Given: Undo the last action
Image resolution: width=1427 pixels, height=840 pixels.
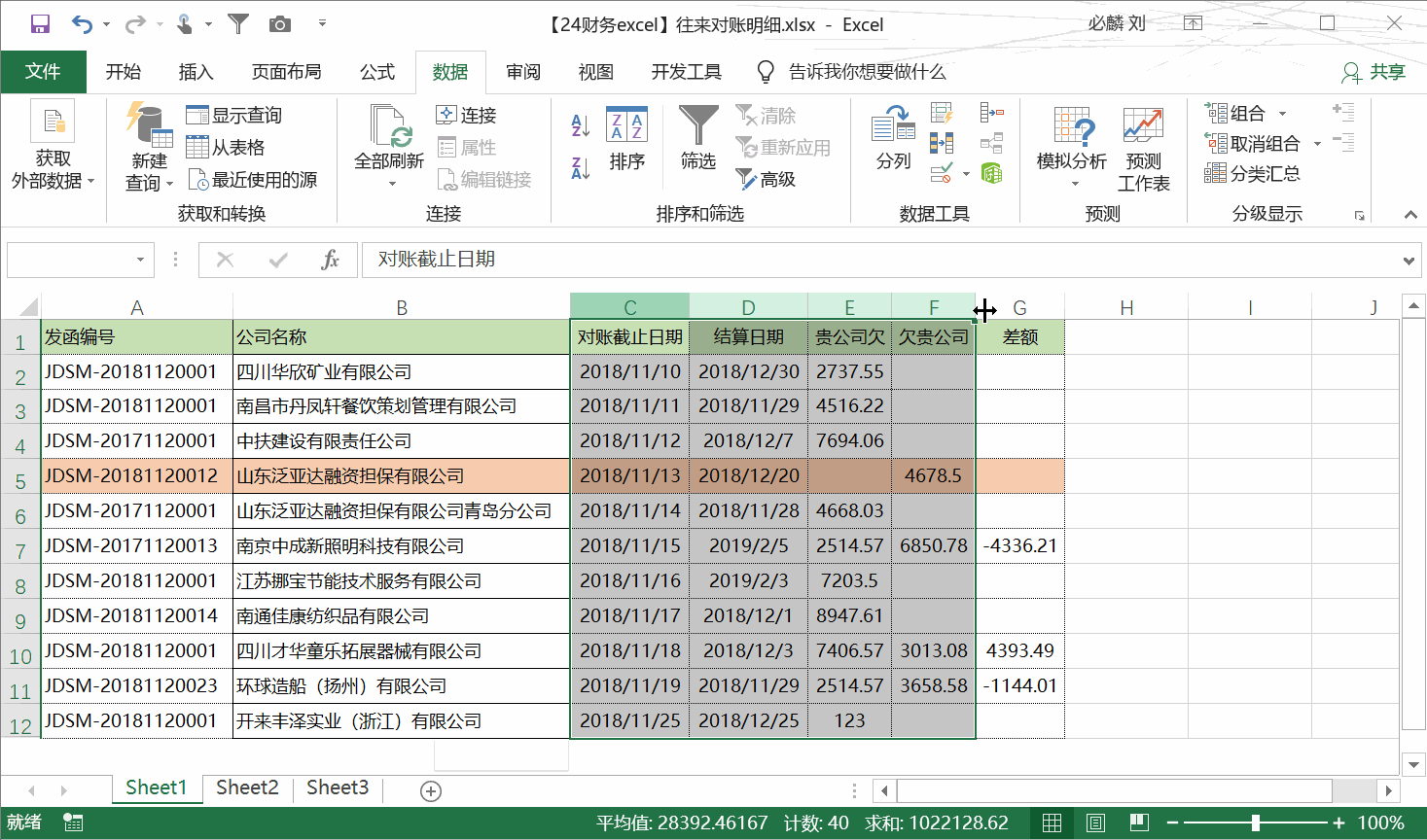Looking at the screenshot, I should pos(82,24).
